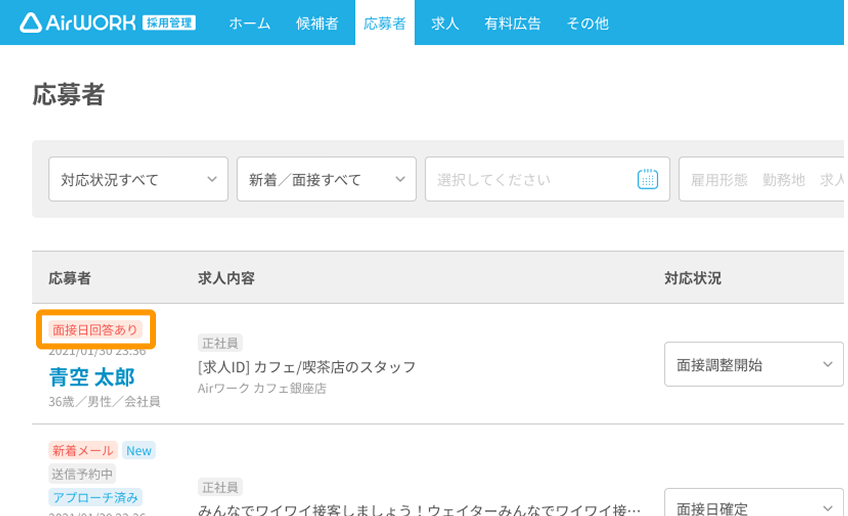Viewport: 848px width, 516px height.
Task: Click the 対応状況 column header
Action: 693,278
